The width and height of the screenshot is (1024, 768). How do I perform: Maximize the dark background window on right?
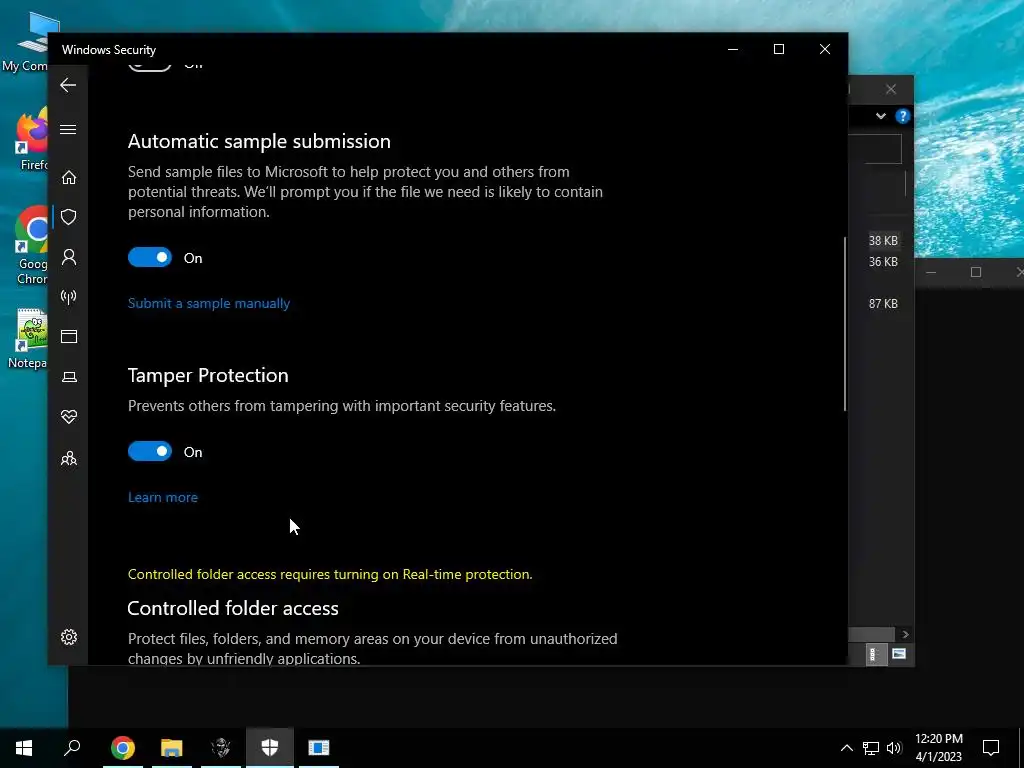point(976,272)
